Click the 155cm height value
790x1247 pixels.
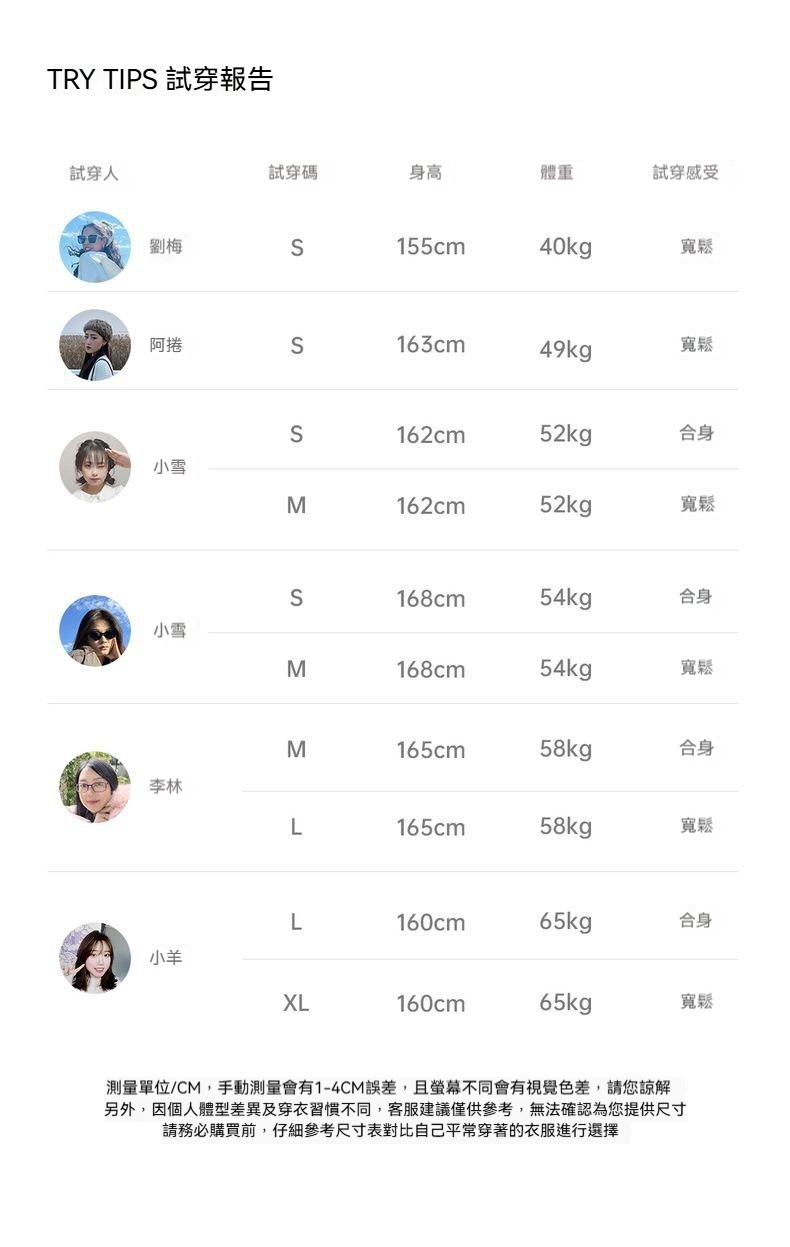pos(430,247)
